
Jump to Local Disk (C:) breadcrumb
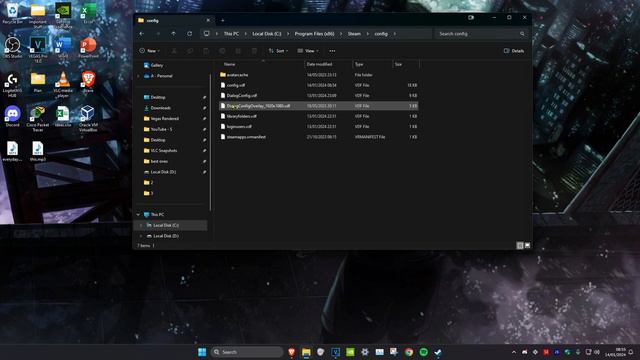click(267, 34)
